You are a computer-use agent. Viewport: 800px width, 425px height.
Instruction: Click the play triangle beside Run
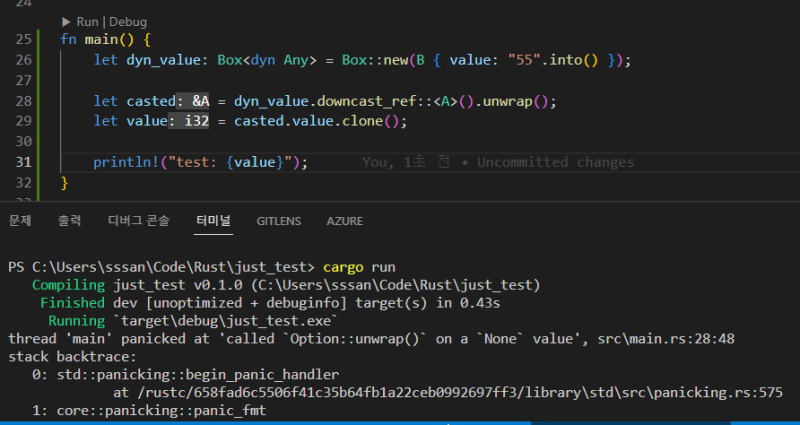pos(67,21)
